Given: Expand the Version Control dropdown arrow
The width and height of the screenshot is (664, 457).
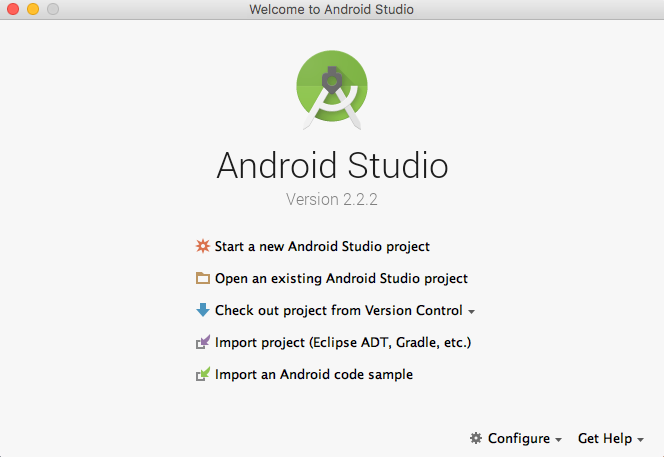Looking at the screenshot, I should 471,312.
